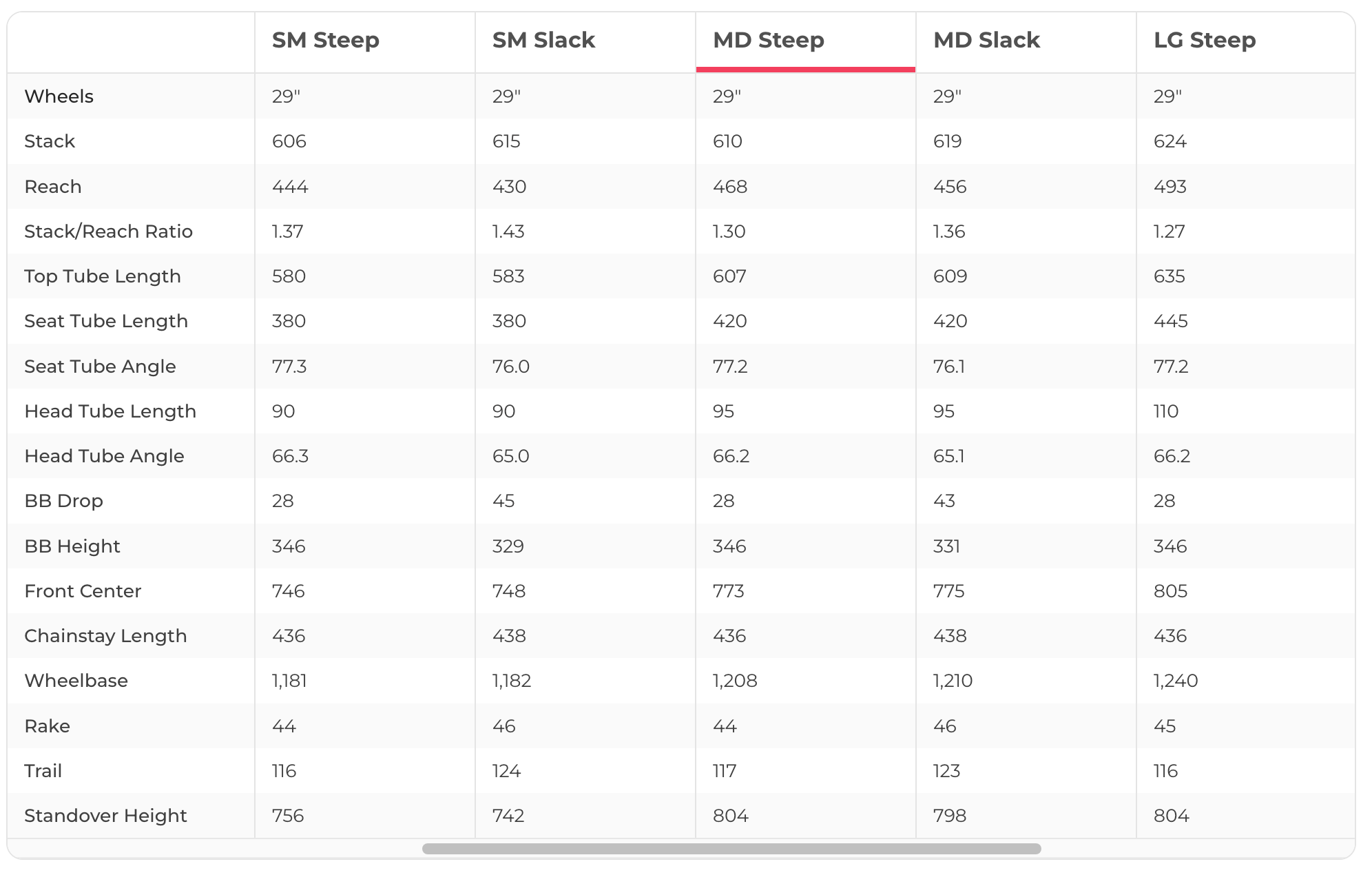Select the SM Steep column header
The height and width of the screenshot is (875, 1372).
(325, 40)
